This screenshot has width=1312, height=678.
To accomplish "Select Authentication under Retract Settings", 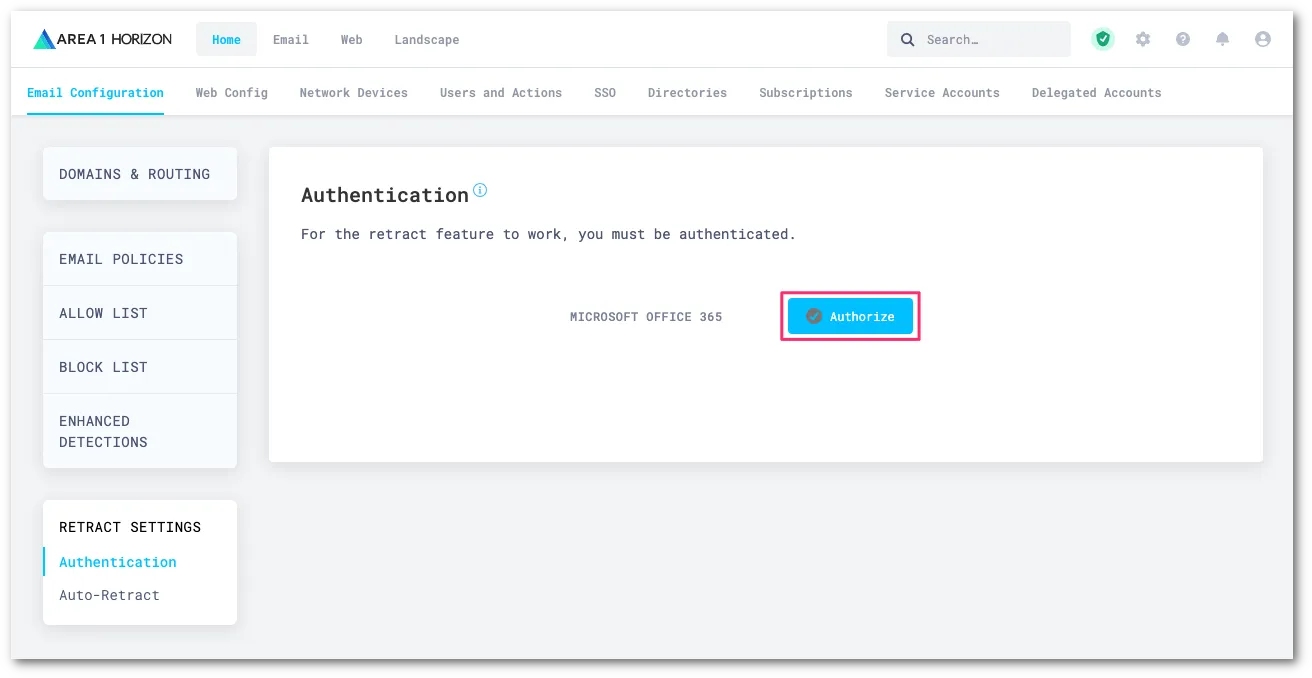I will pyautogui.click(x=117, y=562).
